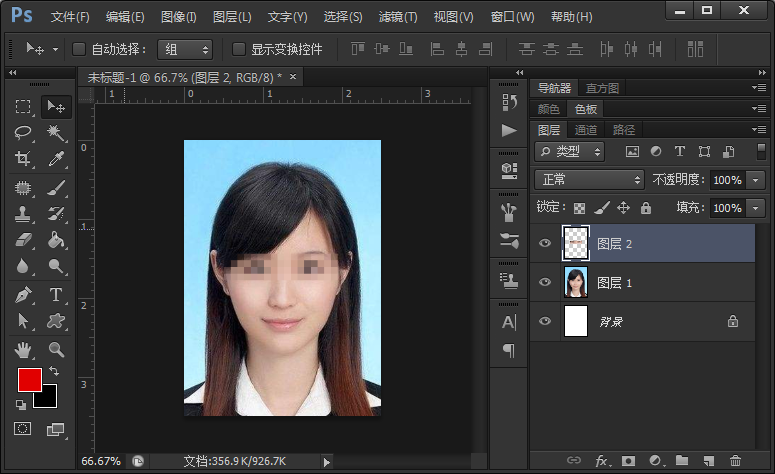775x474 pixels.
Task: Swap foreground and background colors
Action: point(53,371)
